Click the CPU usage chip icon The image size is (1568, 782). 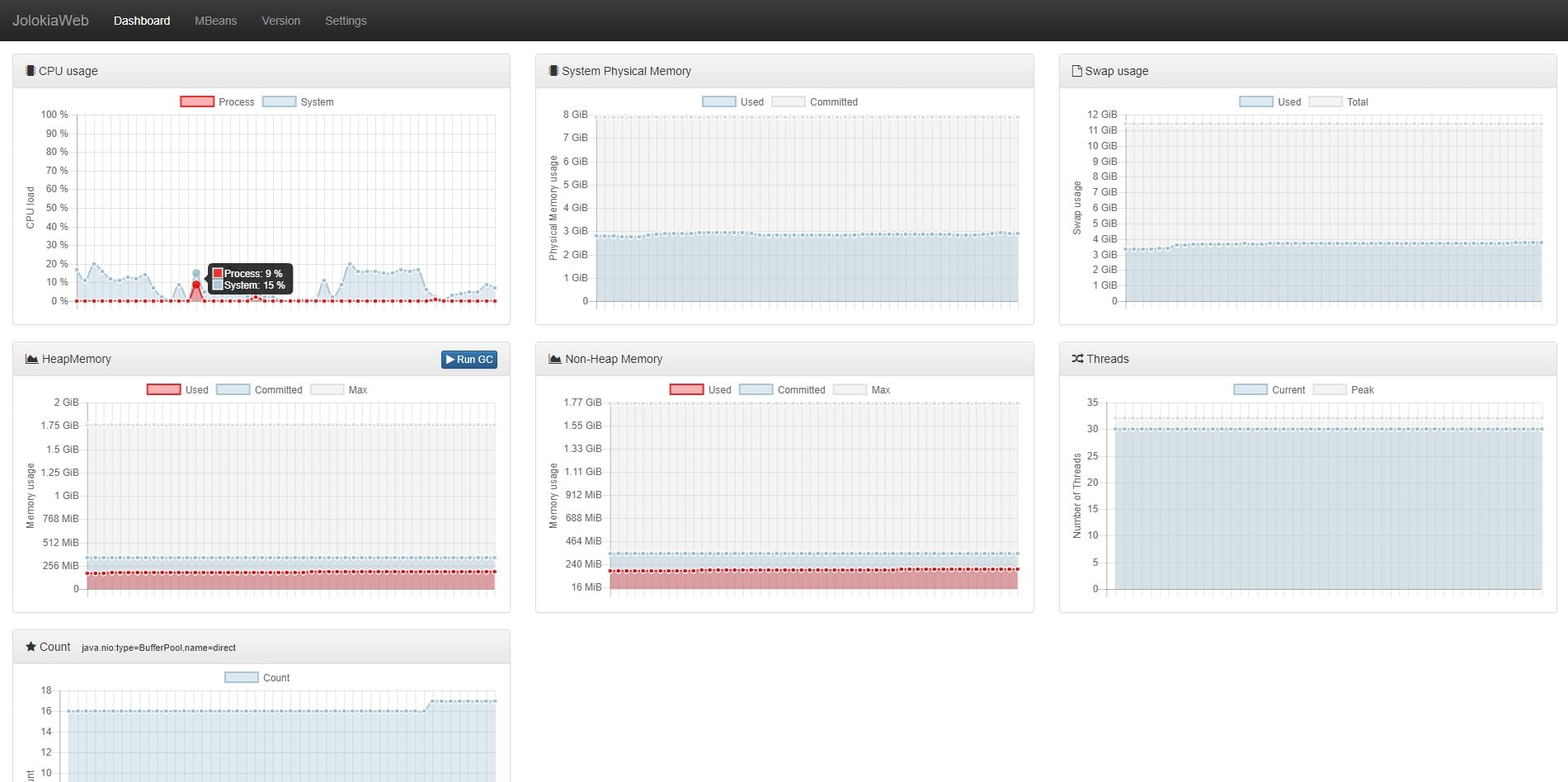(31, 71)
